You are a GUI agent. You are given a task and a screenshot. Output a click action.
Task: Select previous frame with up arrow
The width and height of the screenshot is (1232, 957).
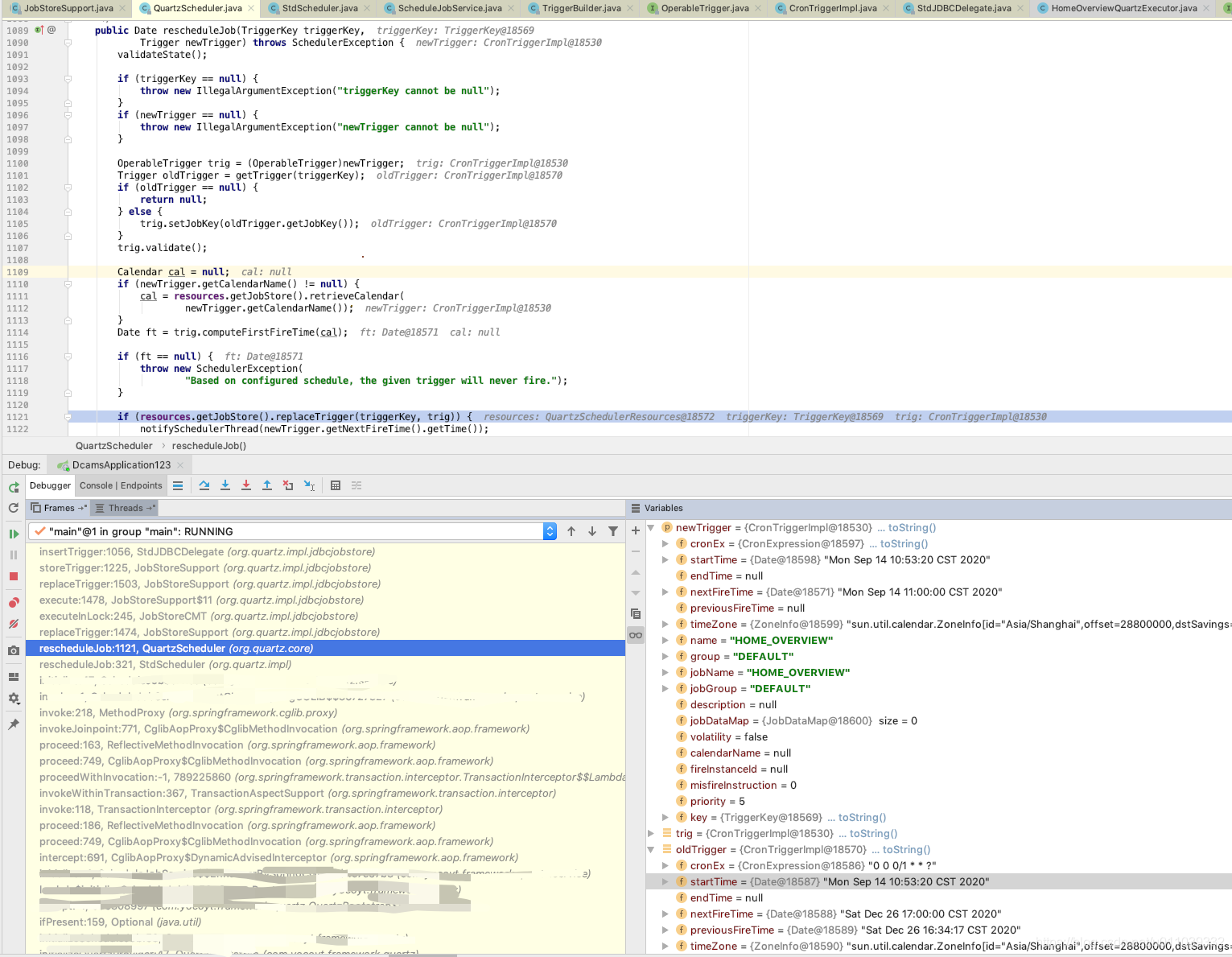click(571, 531)
